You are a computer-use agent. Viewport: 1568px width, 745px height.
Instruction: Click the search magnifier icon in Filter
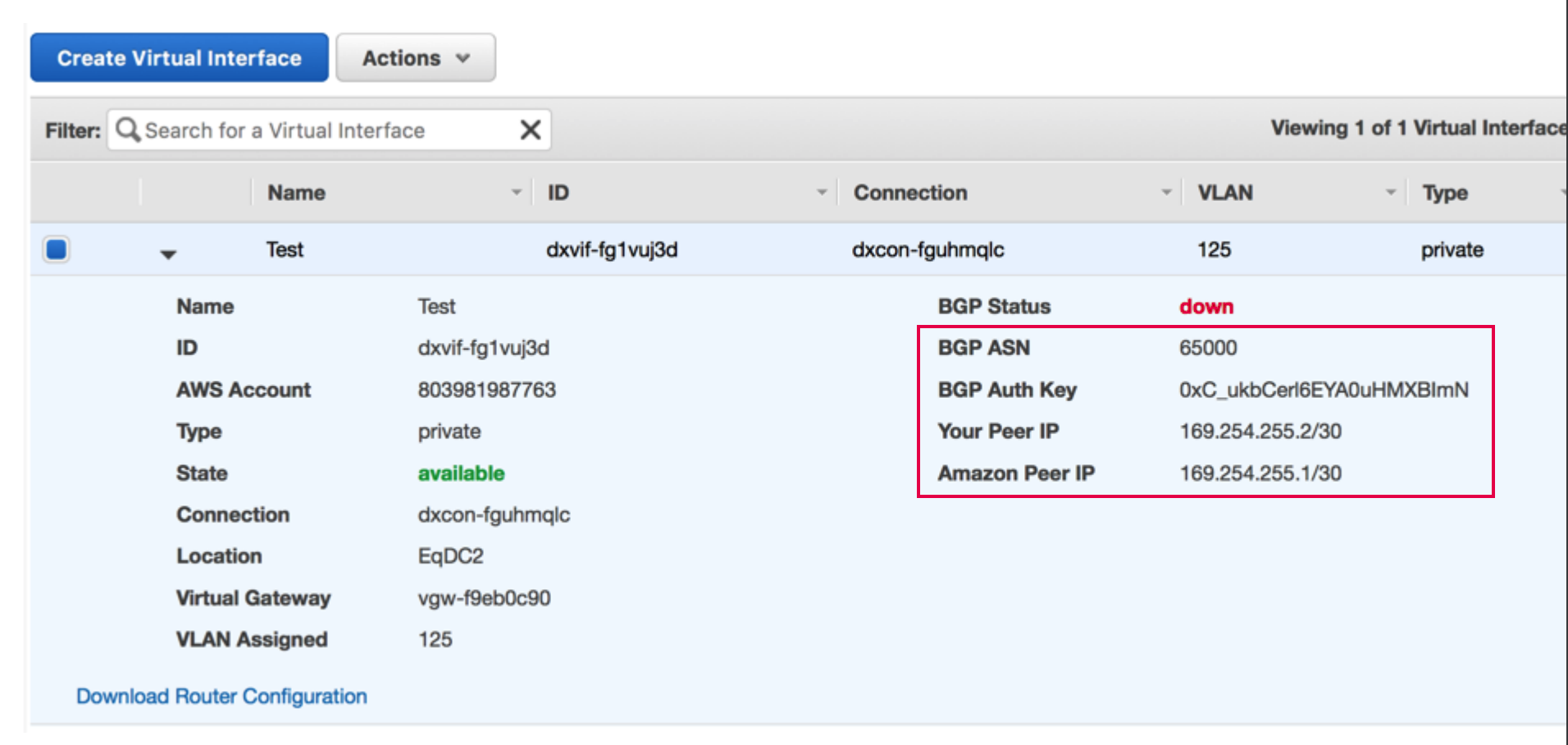[128, 130]
